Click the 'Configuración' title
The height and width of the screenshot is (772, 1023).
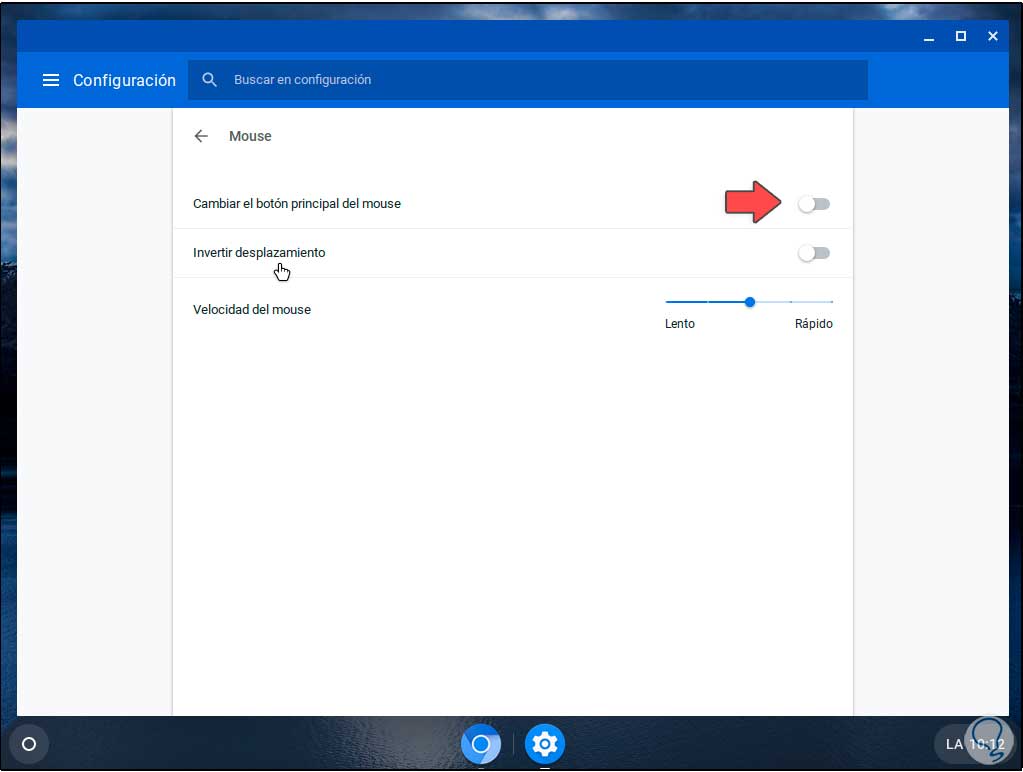tap(124, 80)
